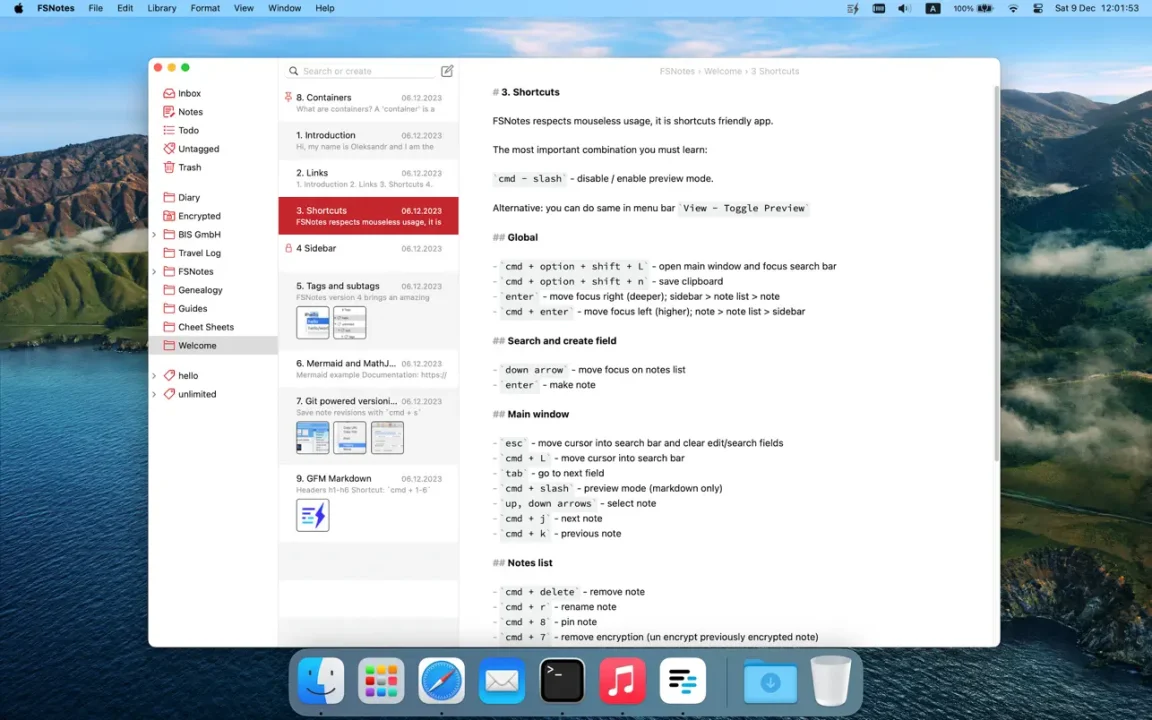Open Control Center in menu bar
The image size is (1152, 720).
tap(1037, 8)
